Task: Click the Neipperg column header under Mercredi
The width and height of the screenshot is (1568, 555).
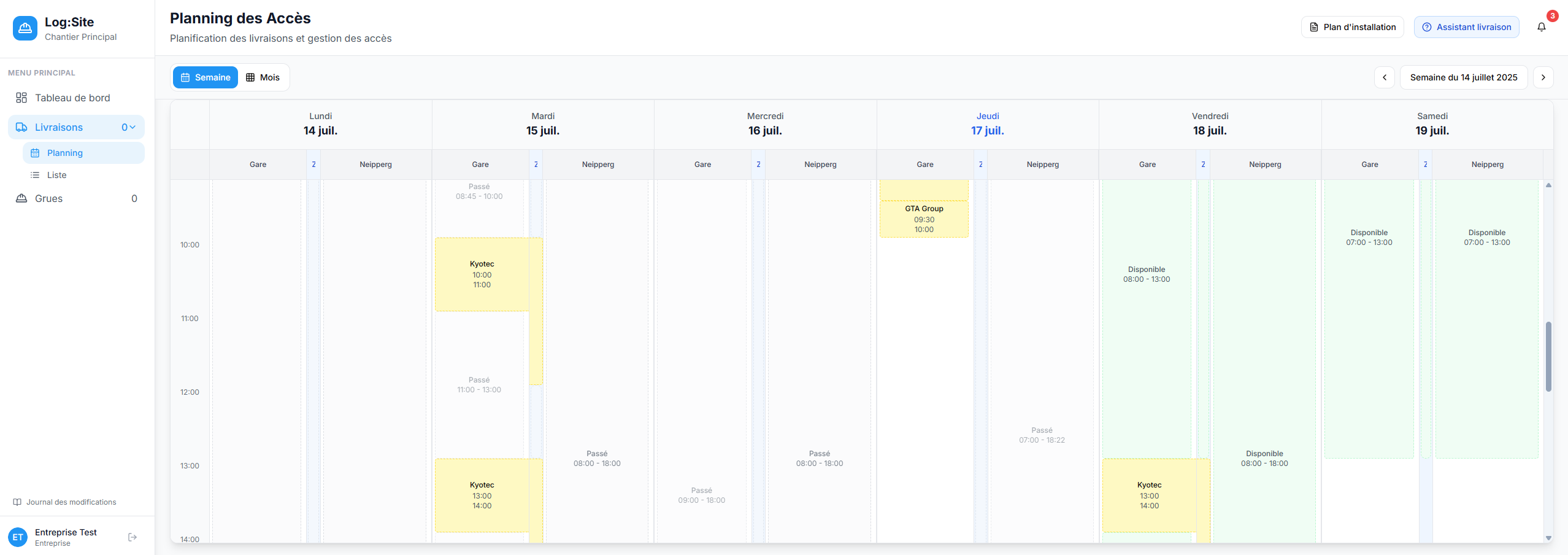Action: pyautogui.click(x=821, y=165)
